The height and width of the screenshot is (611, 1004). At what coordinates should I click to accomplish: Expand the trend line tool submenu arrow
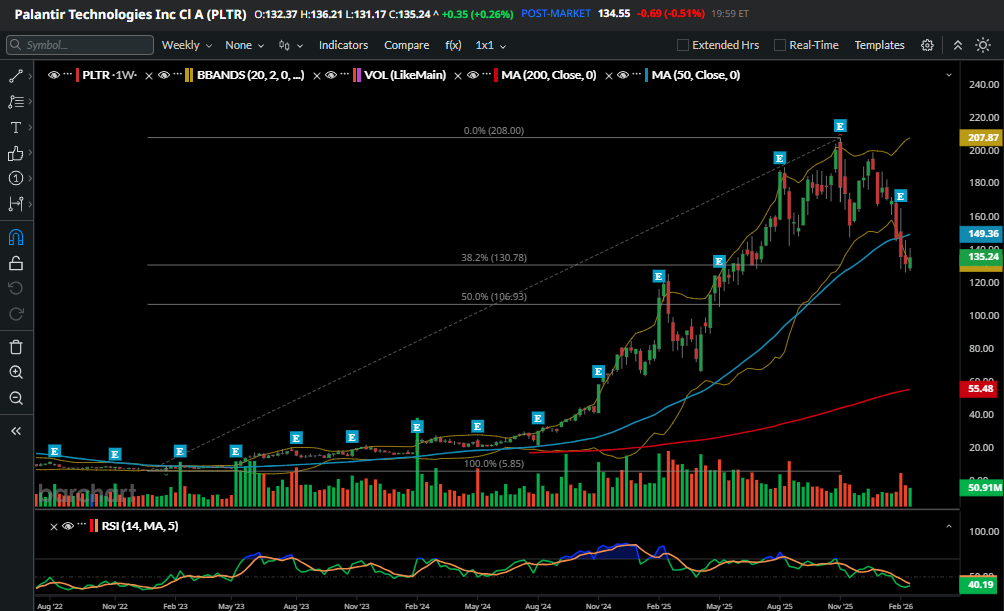click(x=30, y=76)
